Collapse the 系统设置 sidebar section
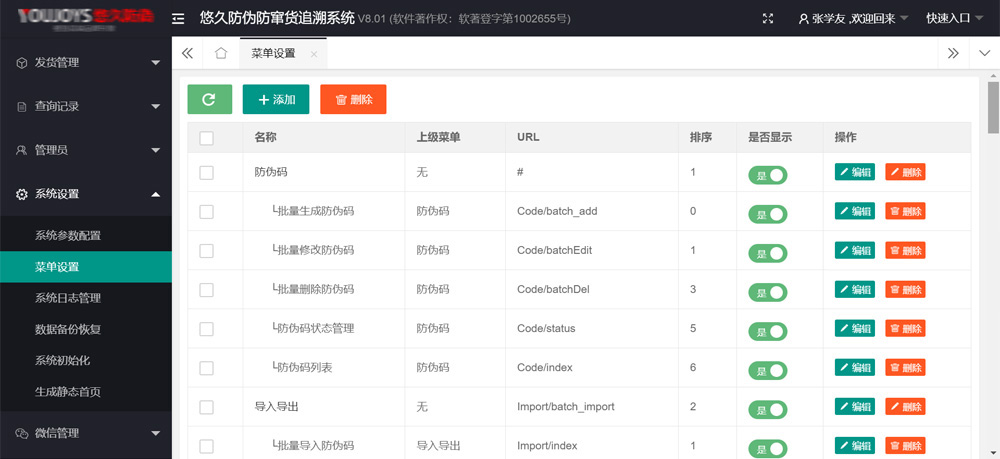The image size is (1000, 459). [x=85, y=194]
